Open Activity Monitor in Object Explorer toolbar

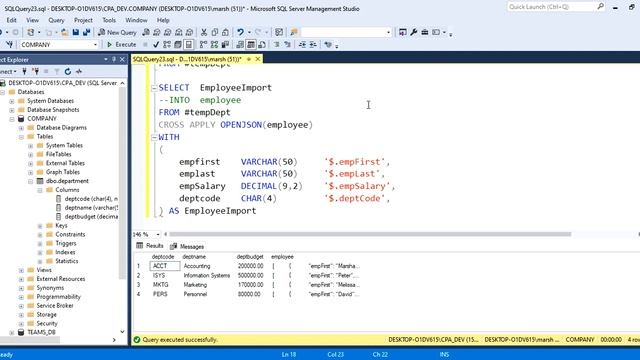pos(79,71)
